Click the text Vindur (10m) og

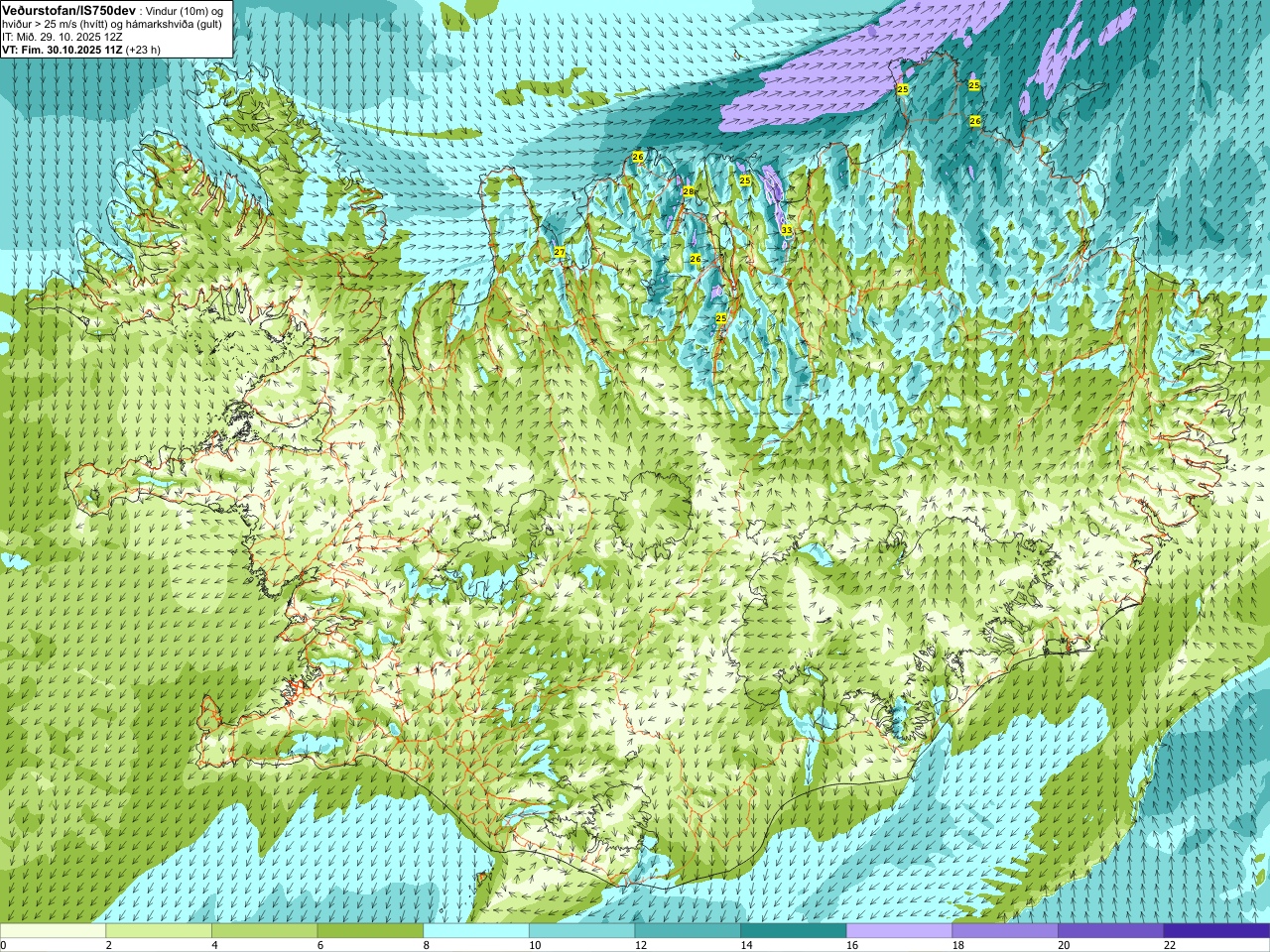tap(186, 10)
